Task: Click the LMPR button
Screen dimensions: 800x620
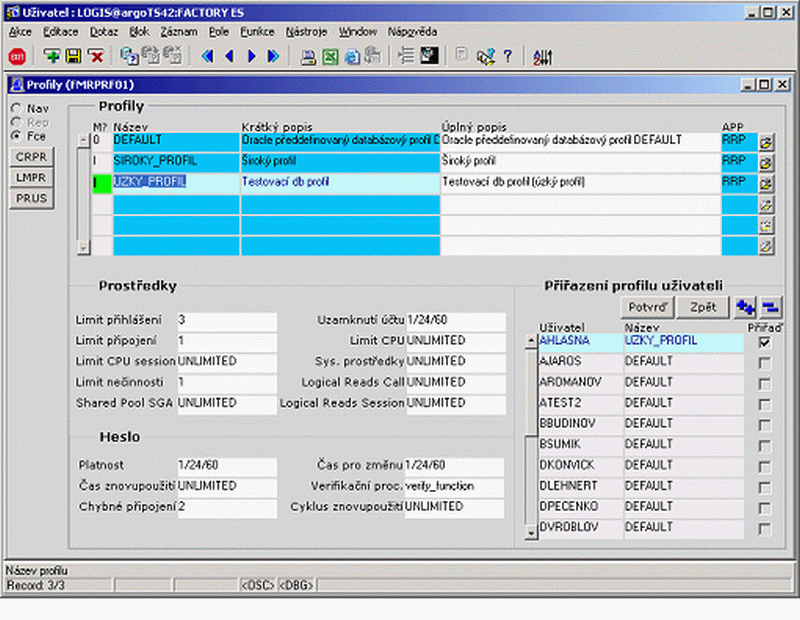Action: click(x=31, y=178)
